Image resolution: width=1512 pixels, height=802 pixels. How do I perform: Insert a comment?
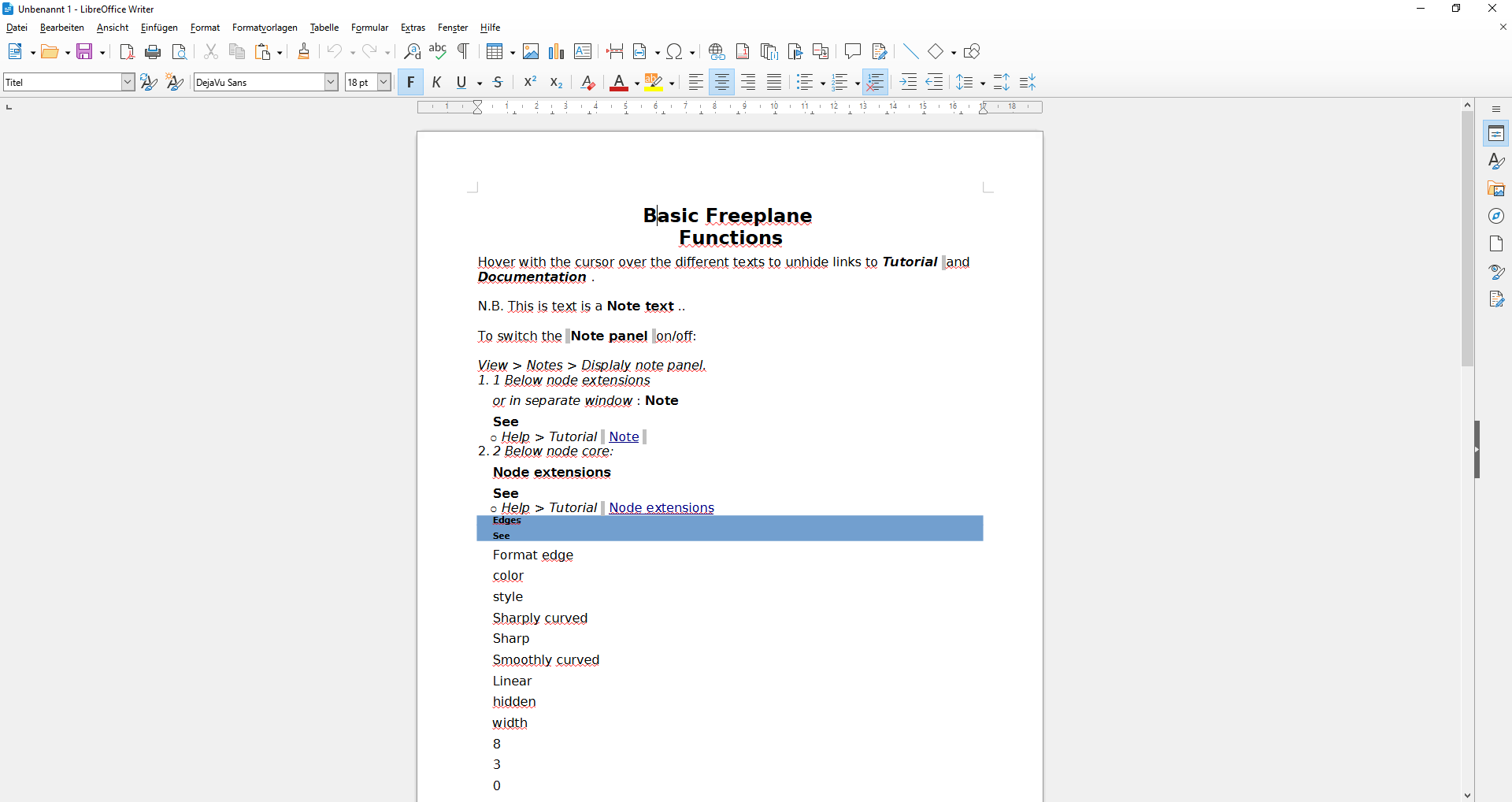click(853, 52)
